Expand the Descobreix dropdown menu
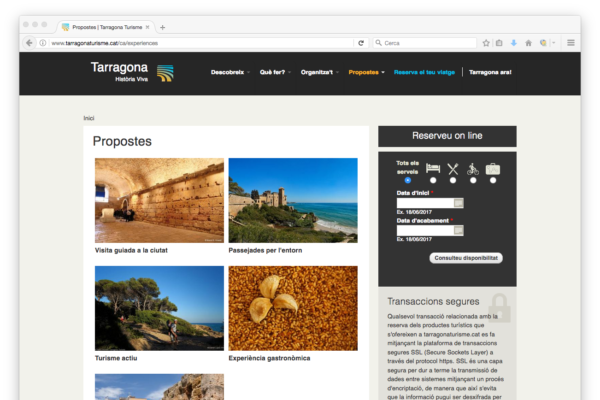The width and height of the screenshot is (600, 400). (230, 72)
